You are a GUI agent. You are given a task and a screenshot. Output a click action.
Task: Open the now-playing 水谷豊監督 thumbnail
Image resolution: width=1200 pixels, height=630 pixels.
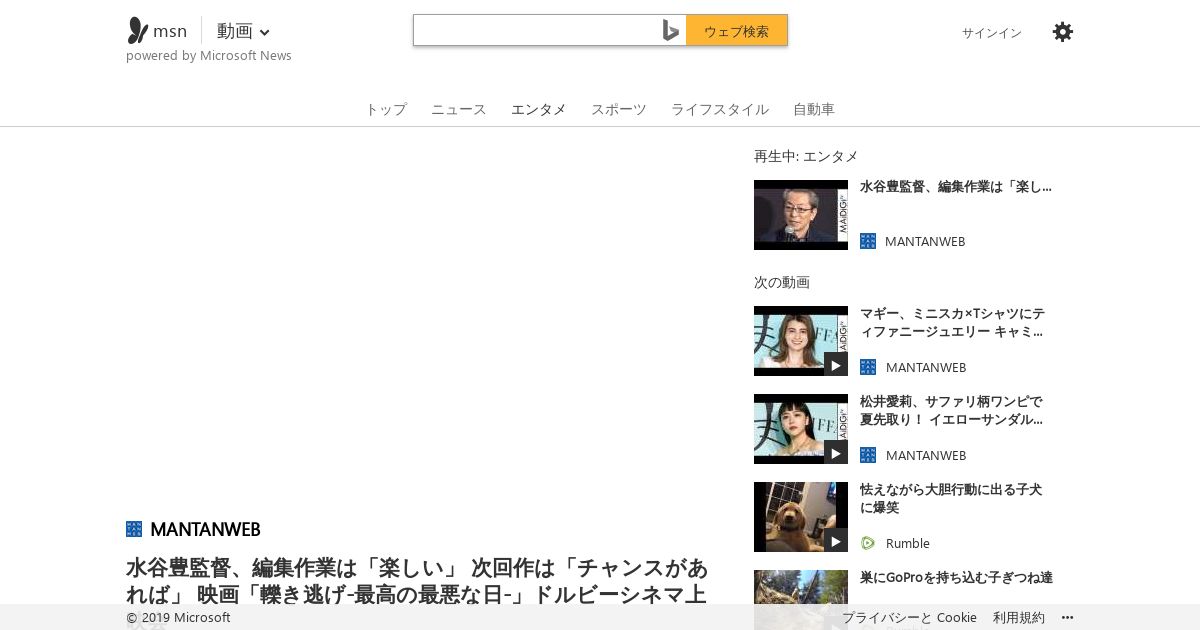click(801, 215)
